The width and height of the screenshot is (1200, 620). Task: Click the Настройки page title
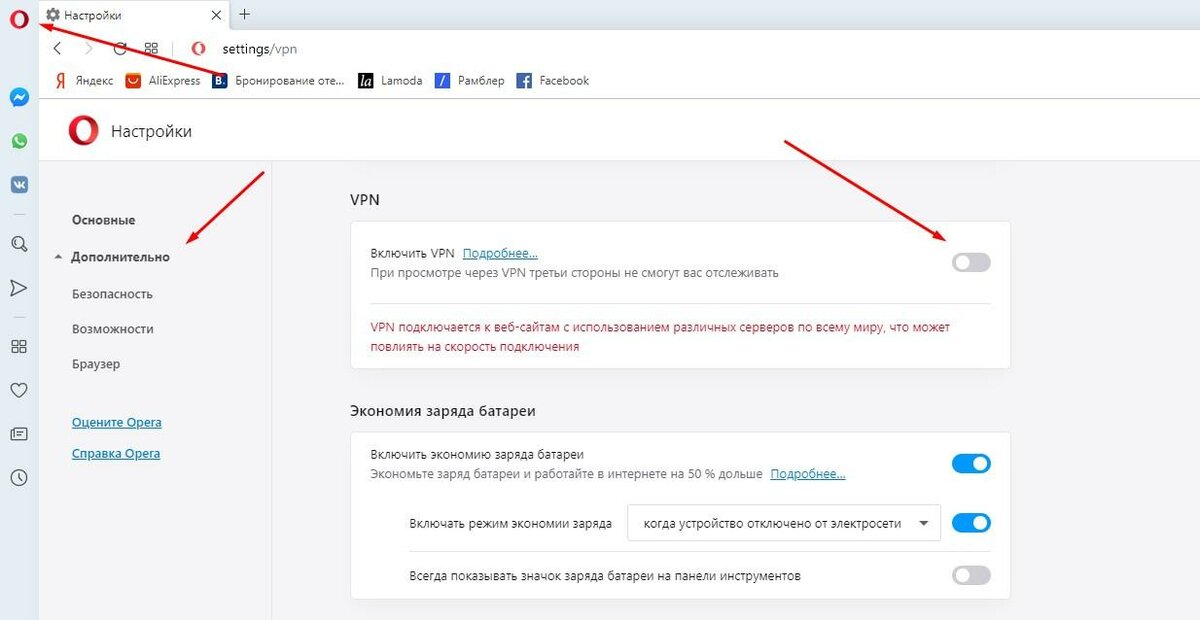tap(151, 131)
